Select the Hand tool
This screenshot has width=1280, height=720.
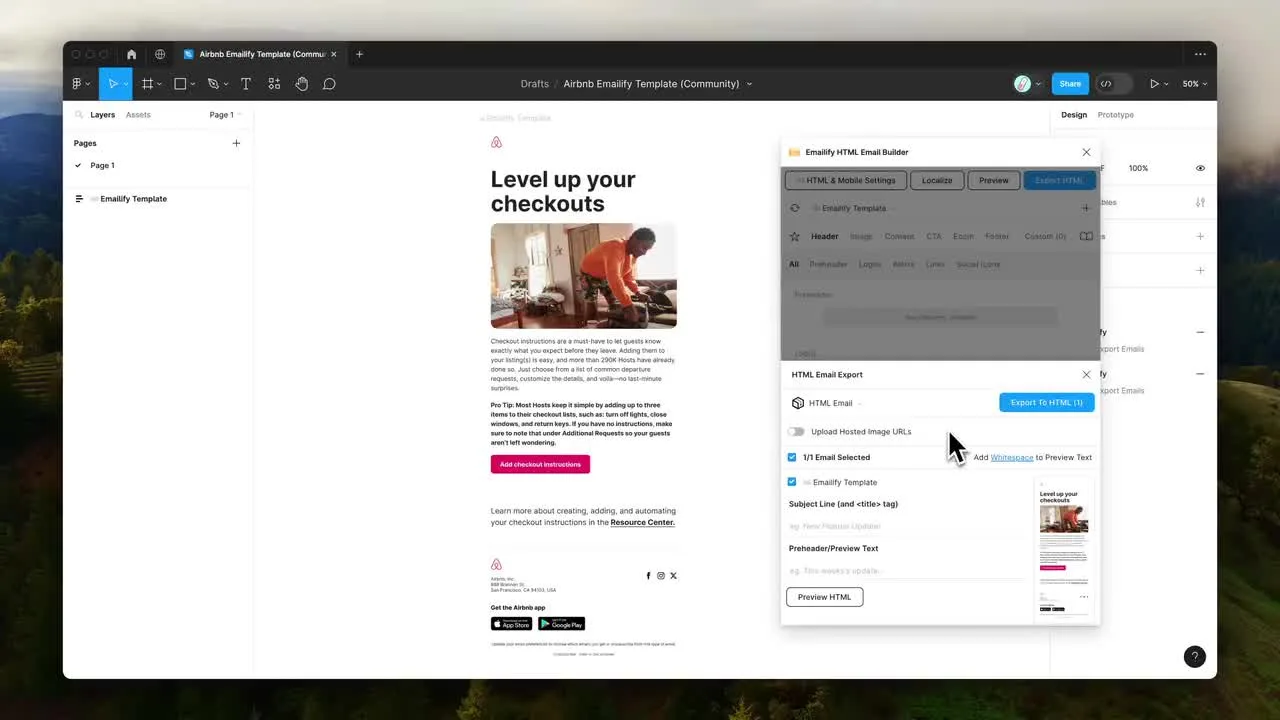pyautogui.click(x=302, y=83)
